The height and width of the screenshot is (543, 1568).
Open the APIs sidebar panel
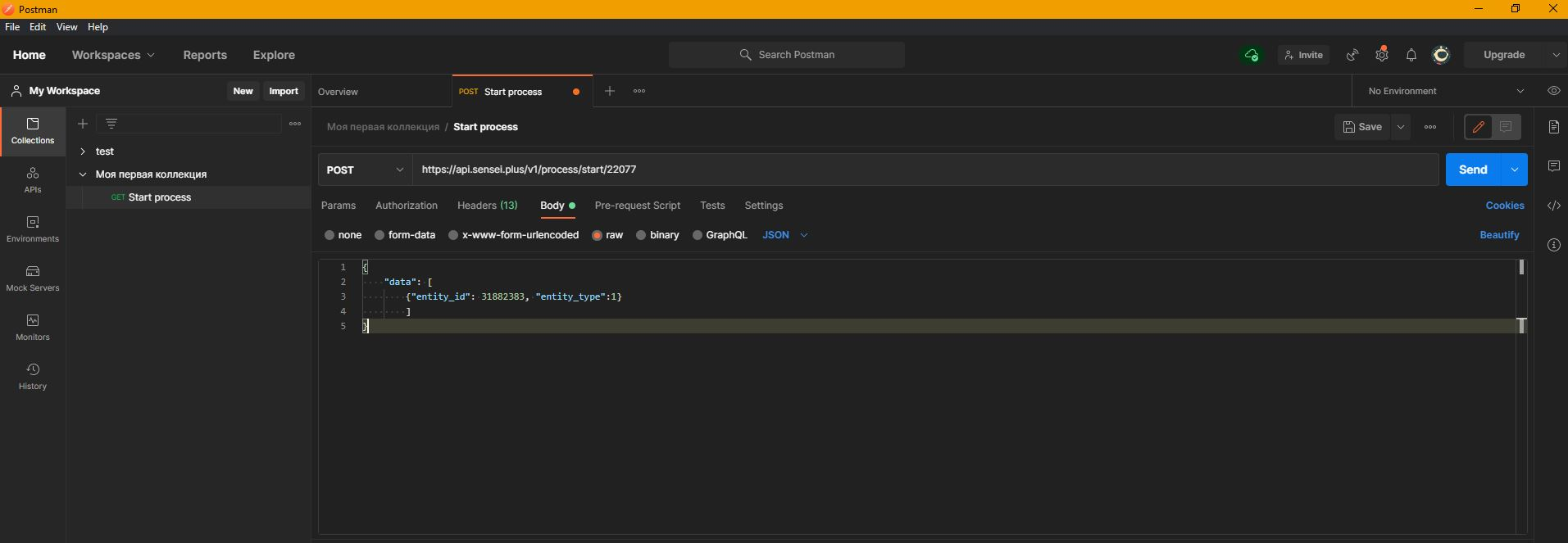point(33,180)
